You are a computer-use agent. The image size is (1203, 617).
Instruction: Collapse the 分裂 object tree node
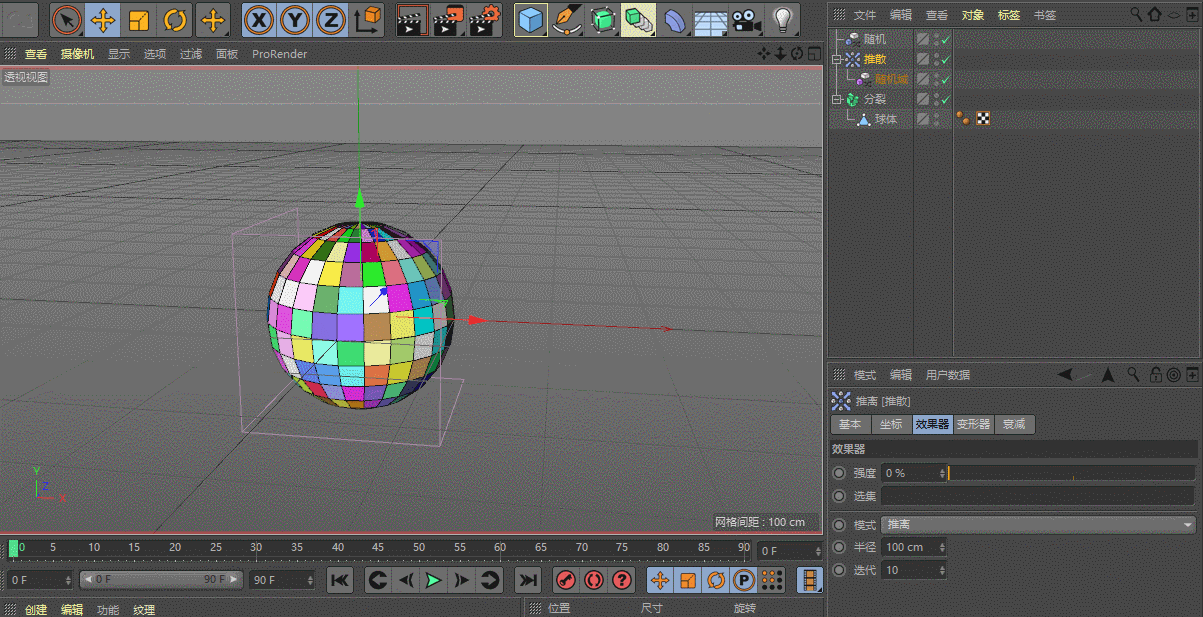coord(837,99)
